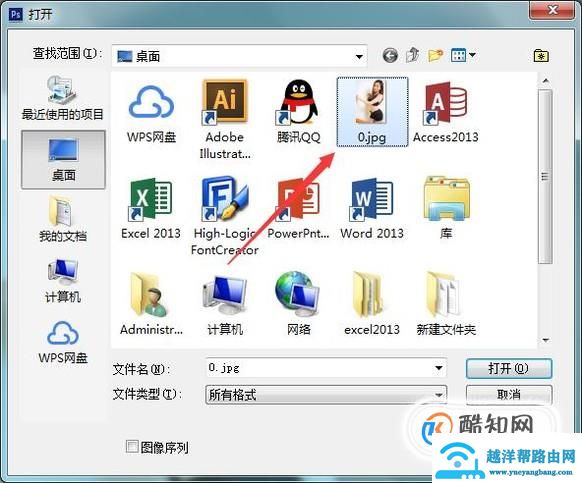Image resolution: width=582 pixels, height=483 pixels.
Task: Click the back navigation arrow icon
Action: [x=390, y=56]
